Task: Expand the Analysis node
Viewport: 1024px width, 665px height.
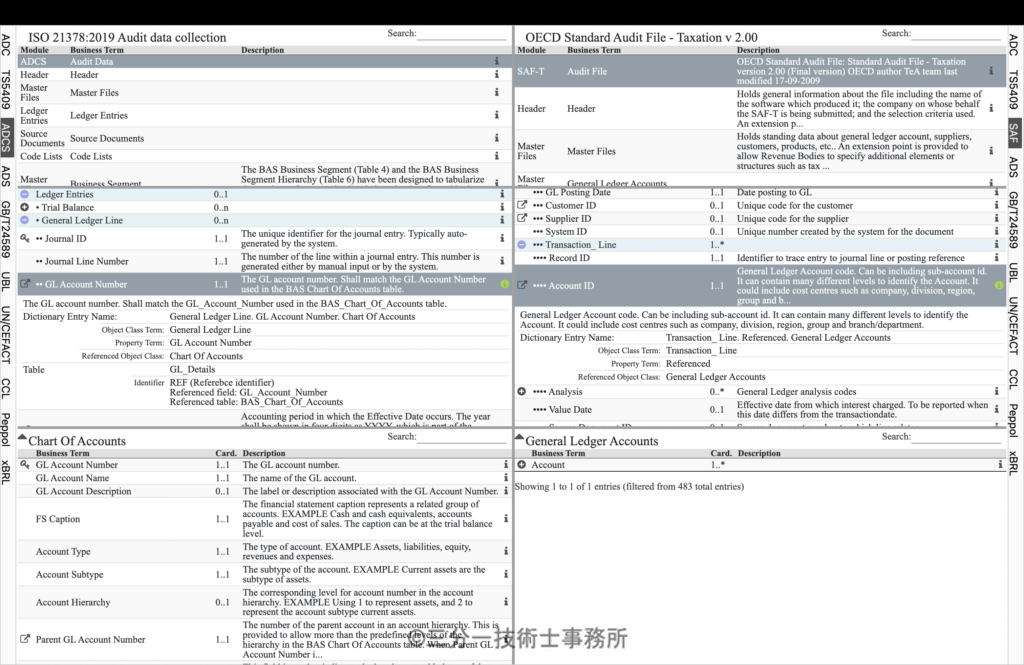Action: pos(521,391)
